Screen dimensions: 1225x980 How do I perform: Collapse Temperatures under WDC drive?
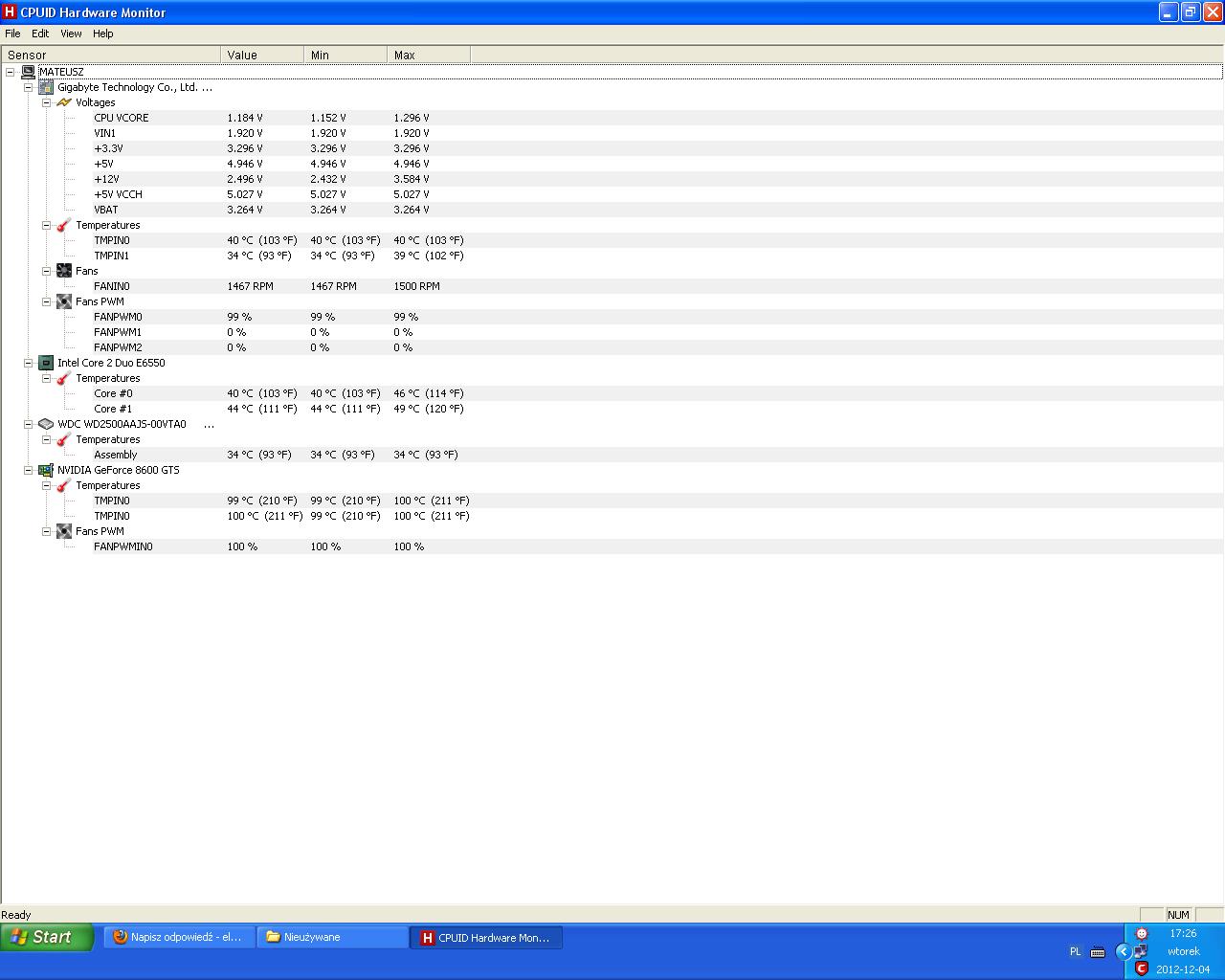tap(46, 439)
